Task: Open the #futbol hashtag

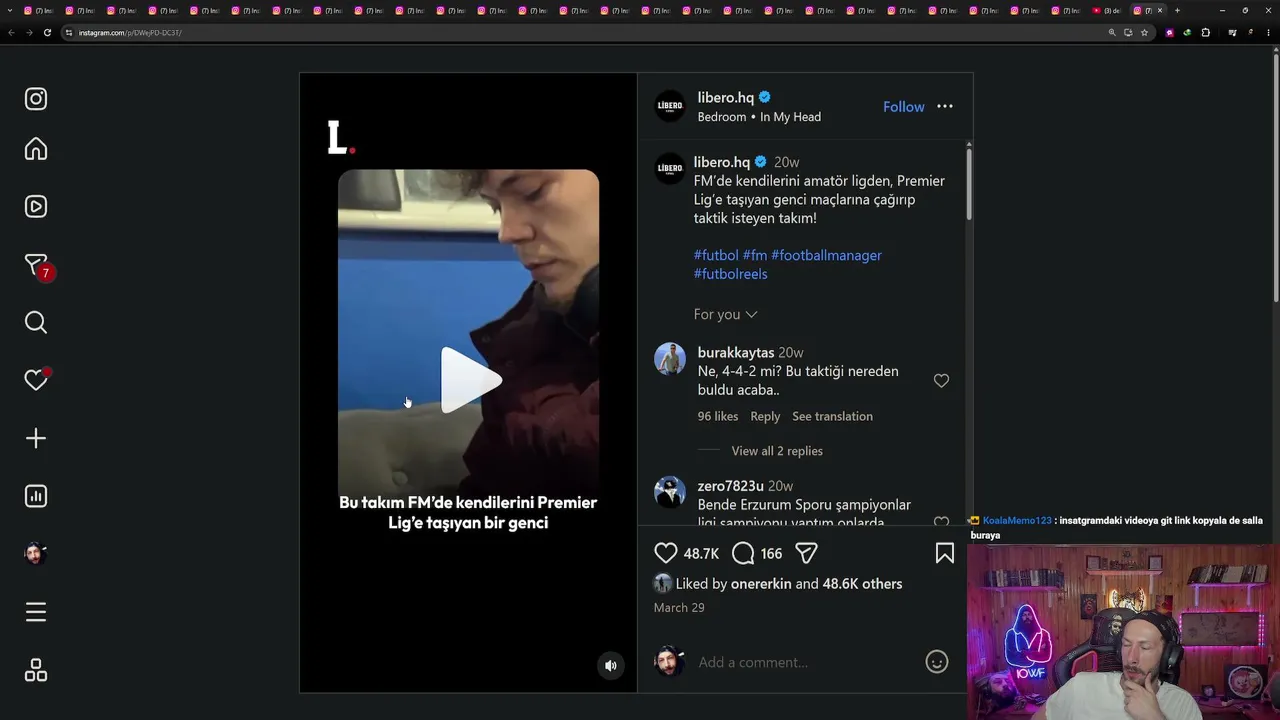Action: click(x=716, y=255)
